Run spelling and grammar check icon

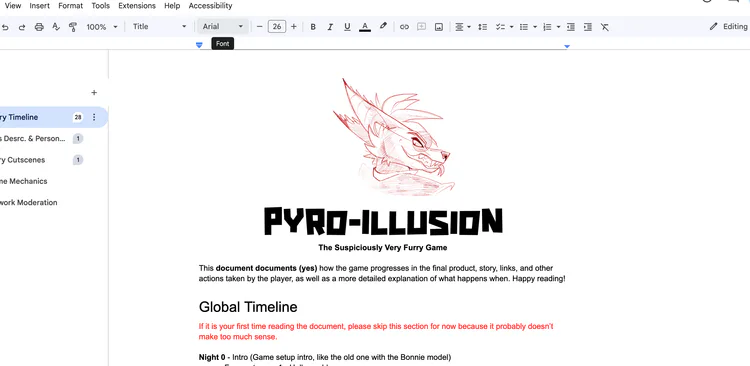[56, 27]
